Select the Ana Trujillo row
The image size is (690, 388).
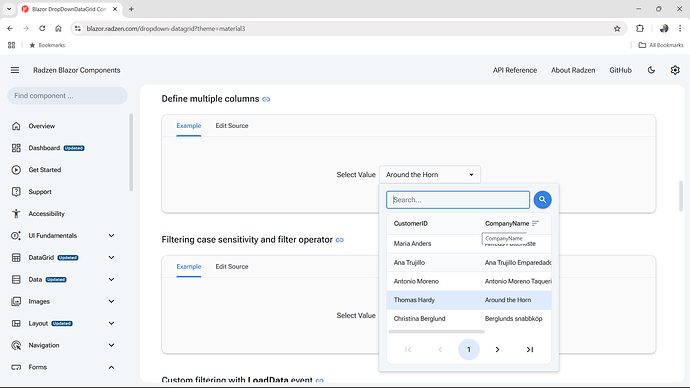(469, 263)
